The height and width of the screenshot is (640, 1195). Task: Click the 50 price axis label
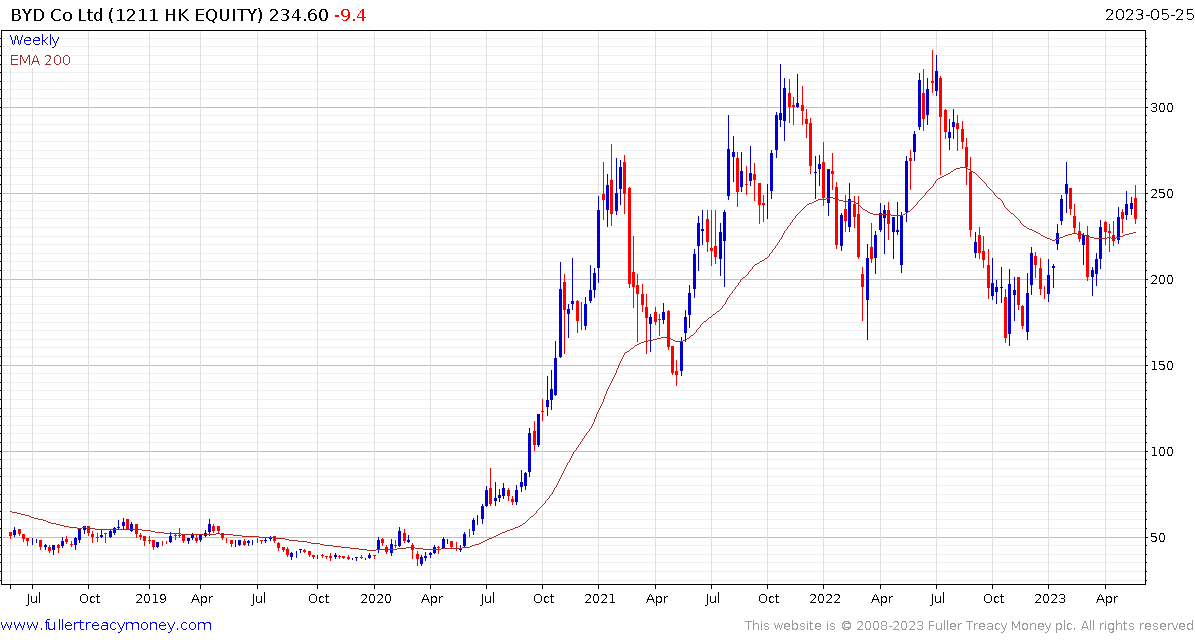click(x=1157, y=538)
